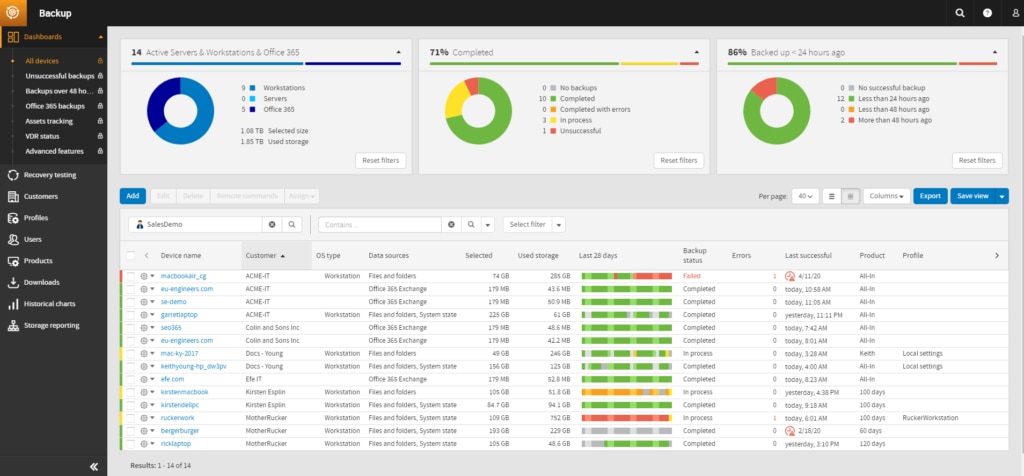This screenshot has width=1024, height=476.
Task: Click green Completed legend swatch
Action: click(x=552, y=99)
